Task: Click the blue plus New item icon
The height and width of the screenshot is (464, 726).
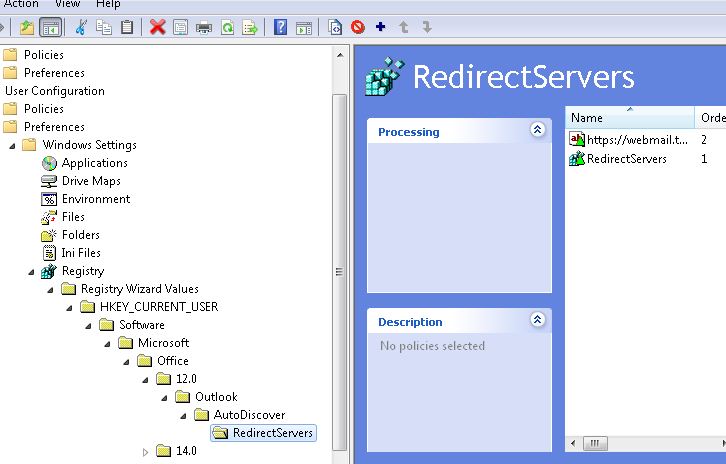Action: [x=381, y=27]
